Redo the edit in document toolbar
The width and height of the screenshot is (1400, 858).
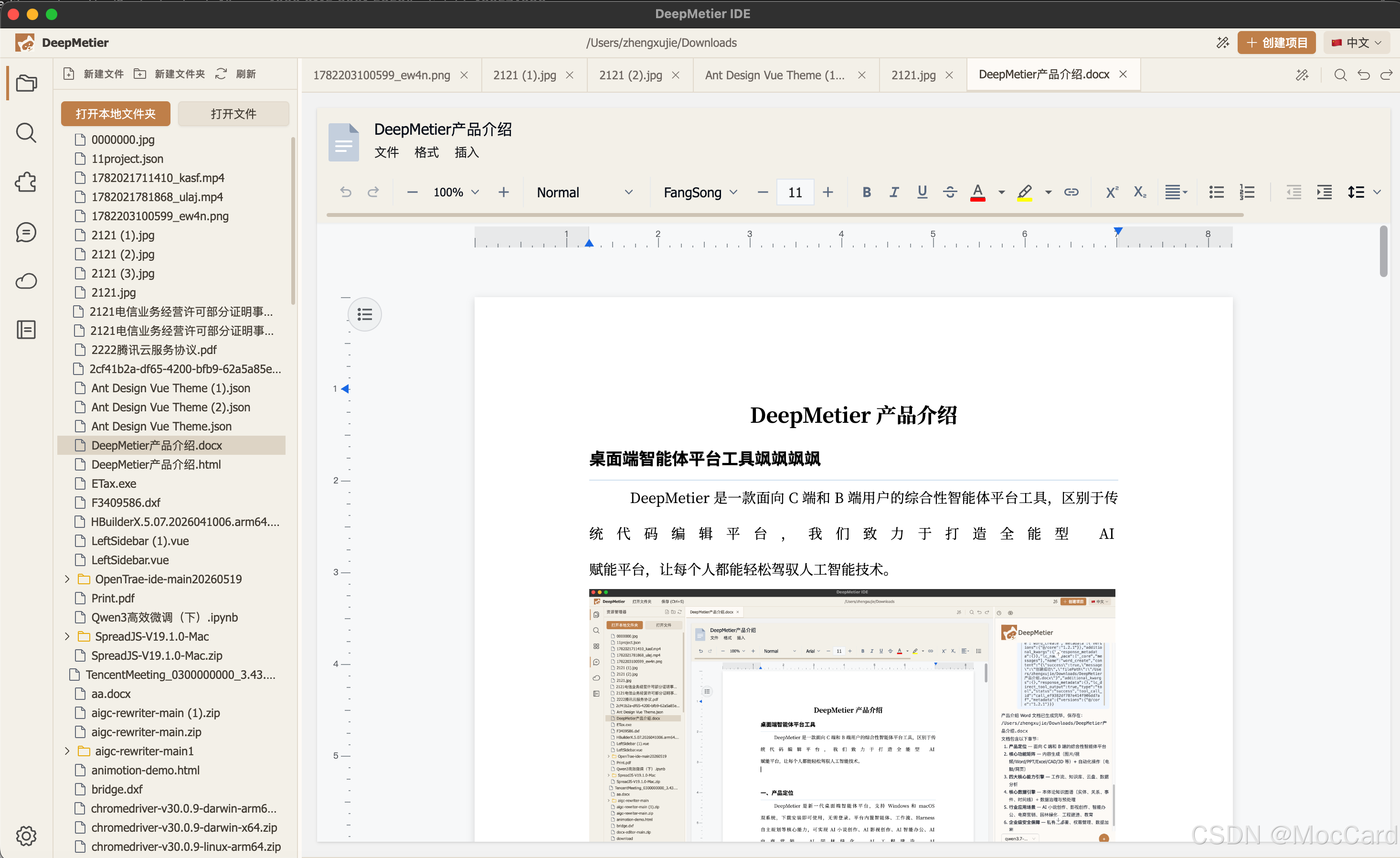[x=373, y=192]
